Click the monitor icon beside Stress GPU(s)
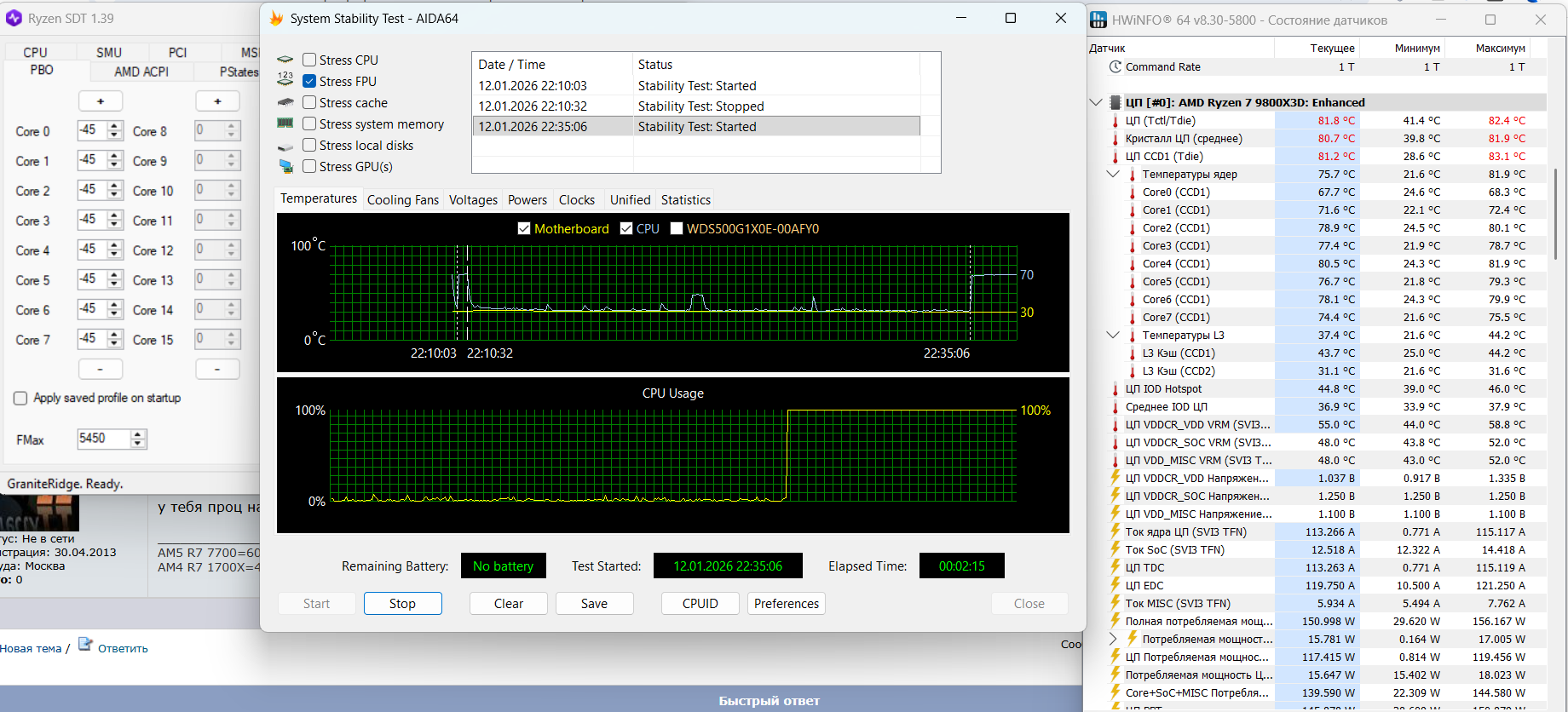Screen dimensions: 1568x712 [x=285, y=166]
